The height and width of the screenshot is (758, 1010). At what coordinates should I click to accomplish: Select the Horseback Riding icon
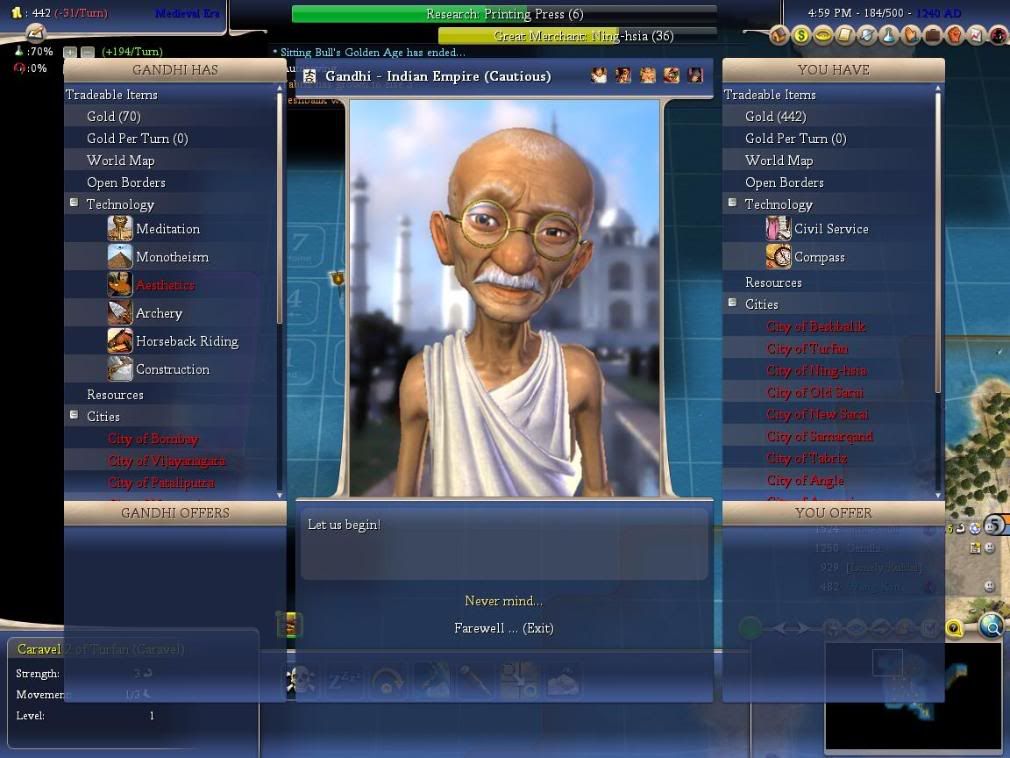[120, 341]
